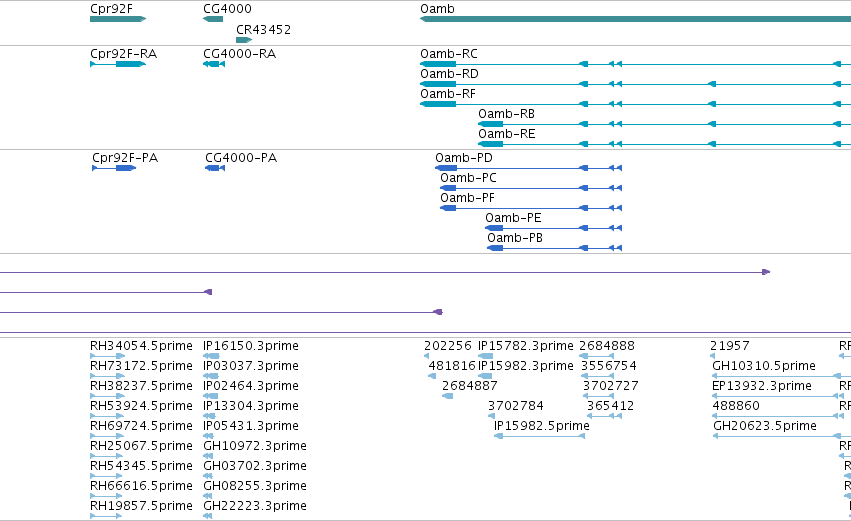The width and height of the screenshot is (851, 521).
Task: Select the thick teal Oamb gene bar
Action: (636, 19)
